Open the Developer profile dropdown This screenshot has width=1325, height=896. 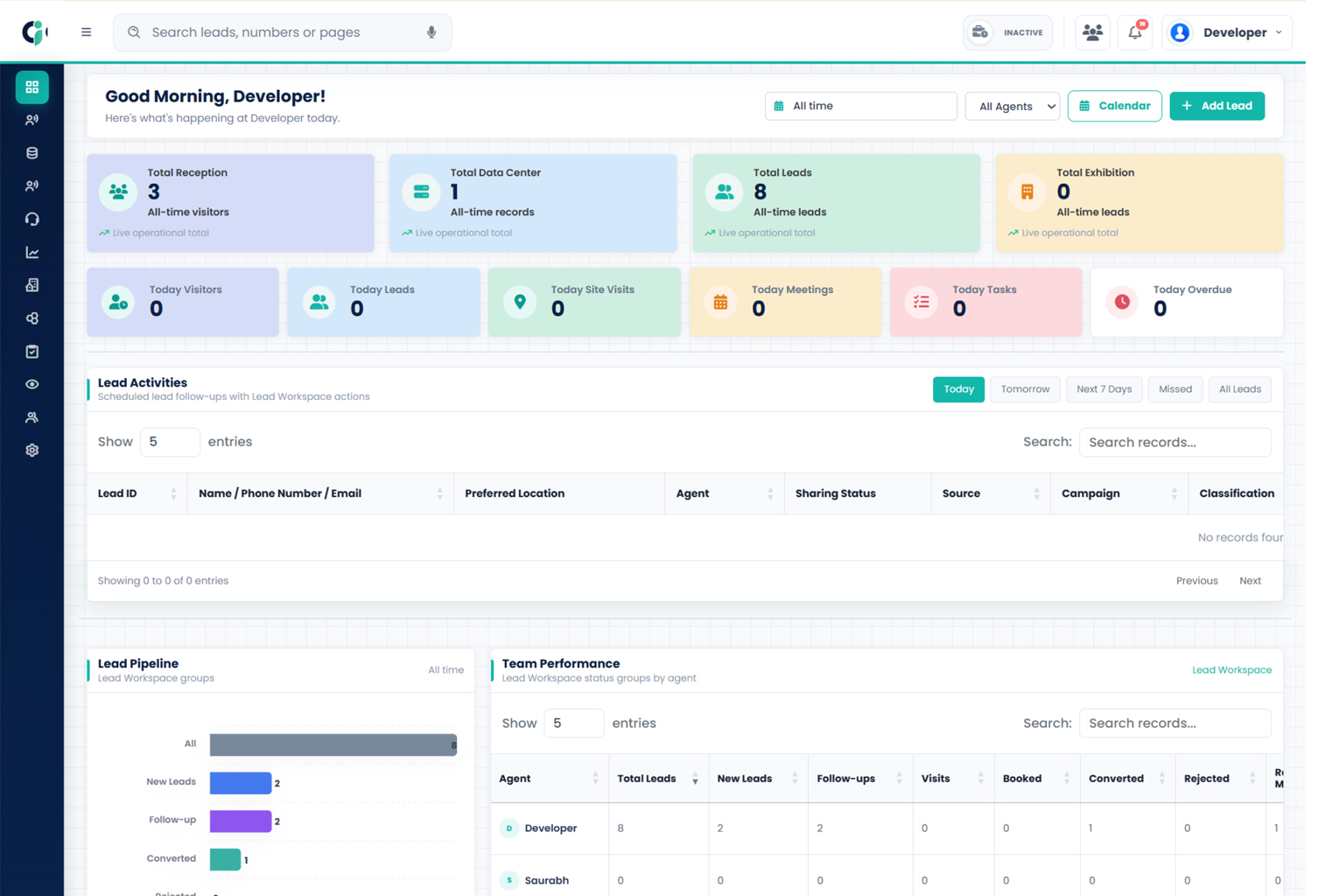[x=1227, y=32]
